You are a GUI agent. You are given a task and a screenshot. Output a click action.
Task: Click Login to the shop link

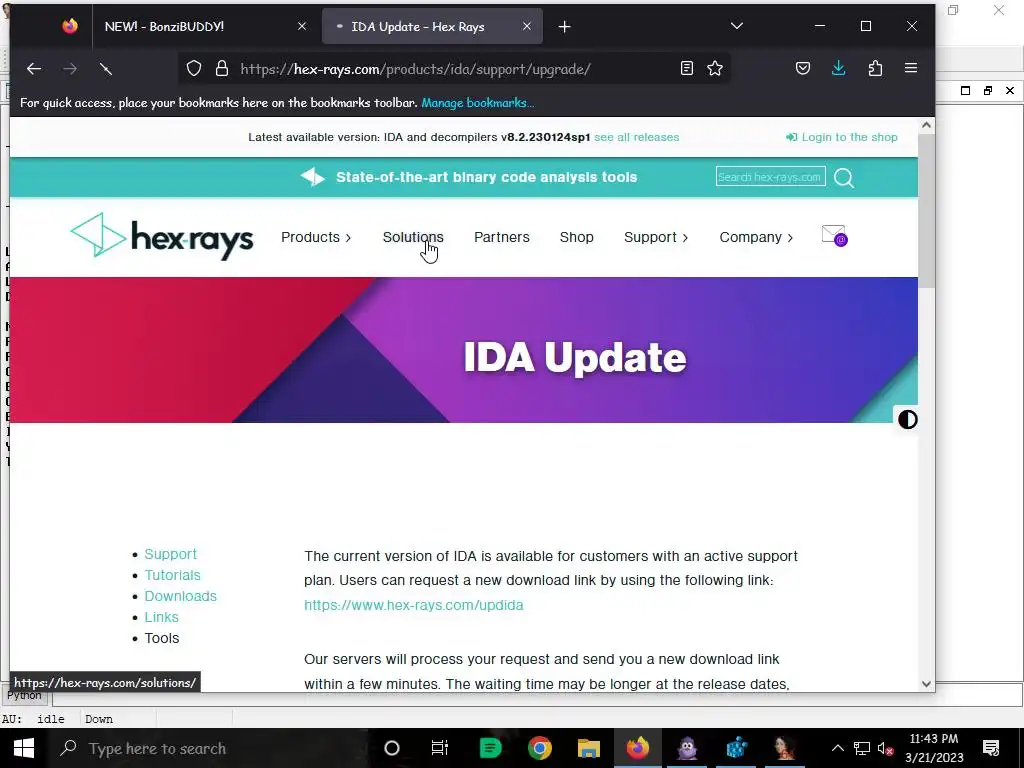(x=842, y=137)
